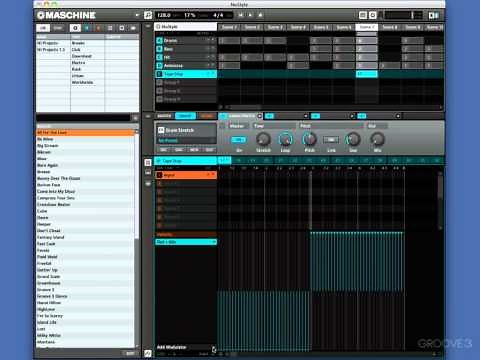Click the controller panel icon at far right
The width and height of the screenshot is (480, 360).
[x=433, y=15]
